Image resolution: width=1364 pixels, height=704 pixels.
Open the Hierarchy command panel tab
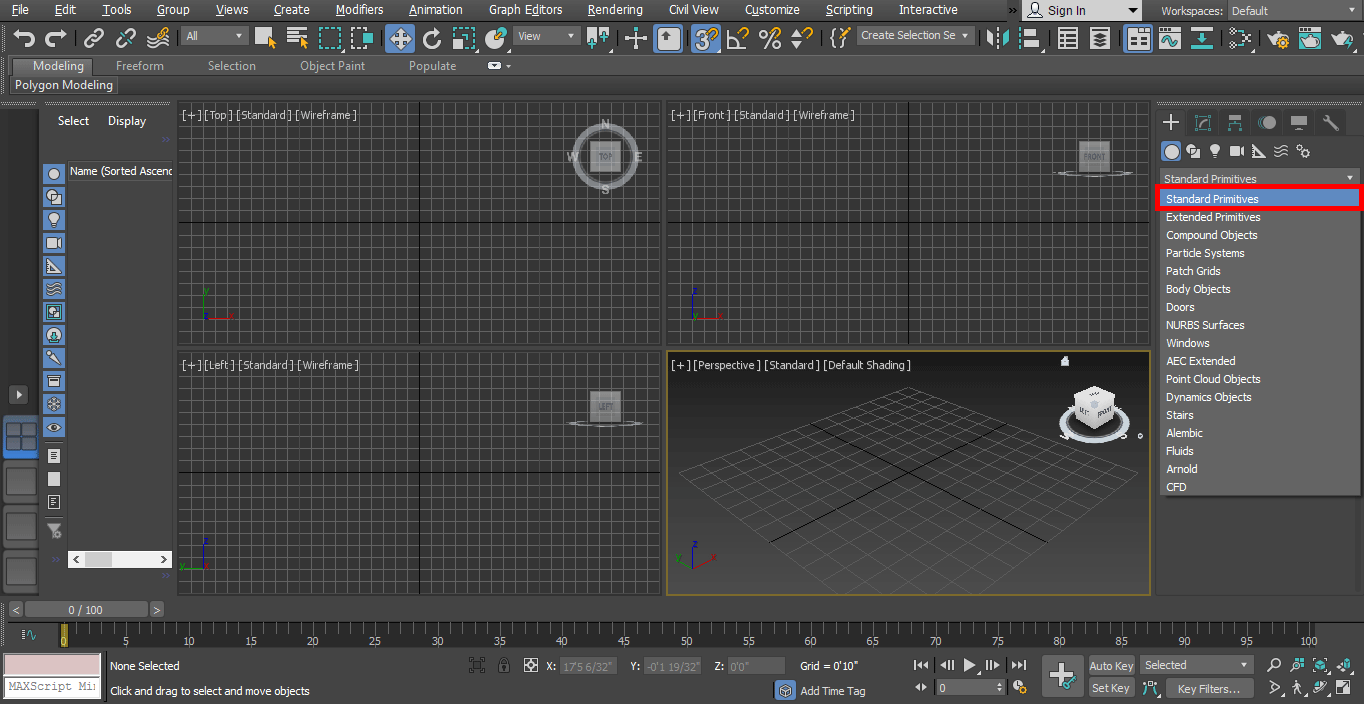tap(1235, 122)
